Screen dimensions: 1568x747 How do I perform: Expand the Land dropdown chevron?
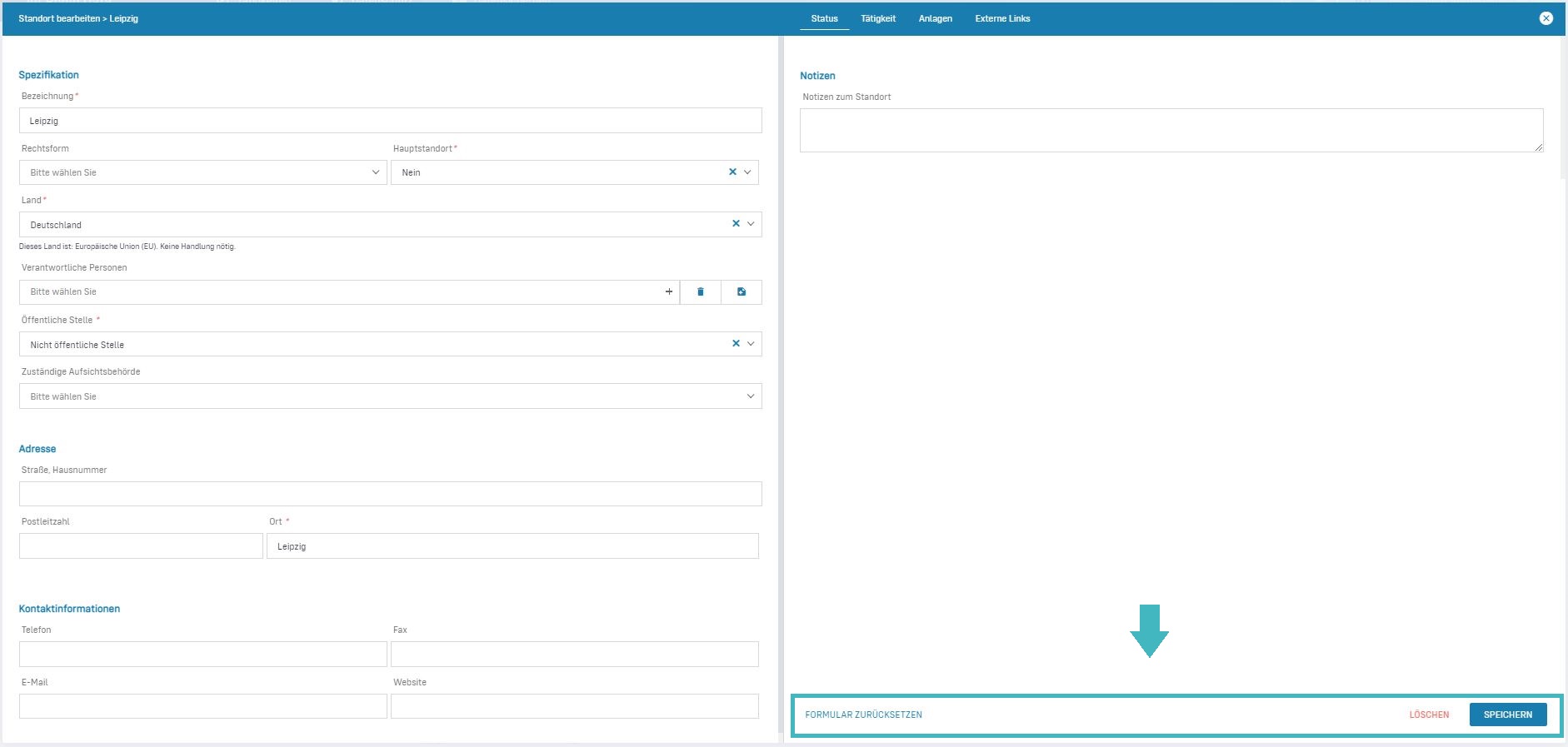coord(751,224)
